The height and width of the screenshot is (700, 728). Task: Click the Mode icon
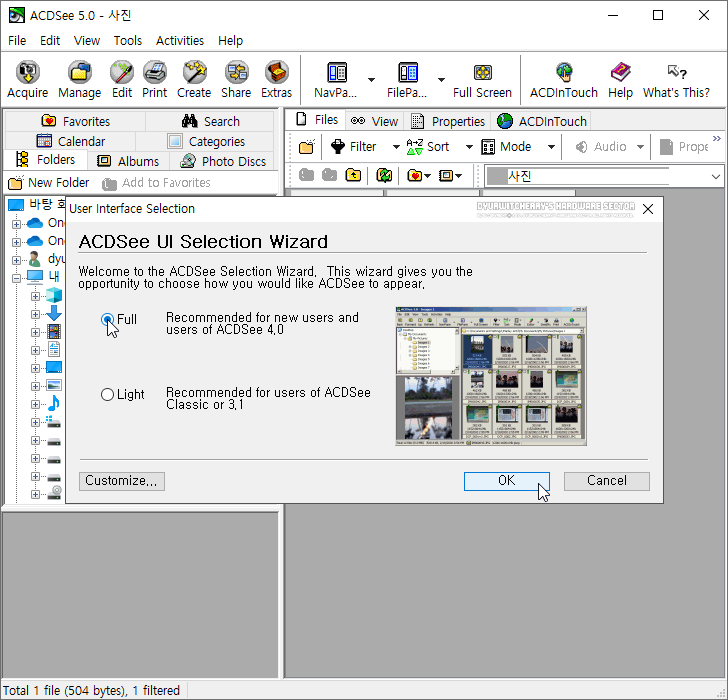488,147
